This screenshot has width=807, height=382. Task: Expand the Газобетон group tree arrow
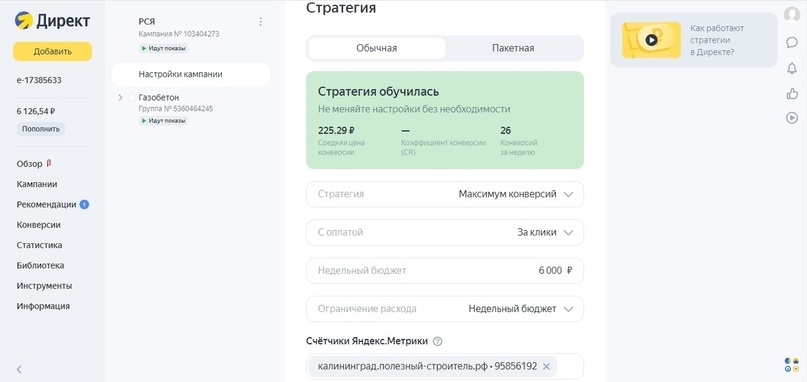120,97
